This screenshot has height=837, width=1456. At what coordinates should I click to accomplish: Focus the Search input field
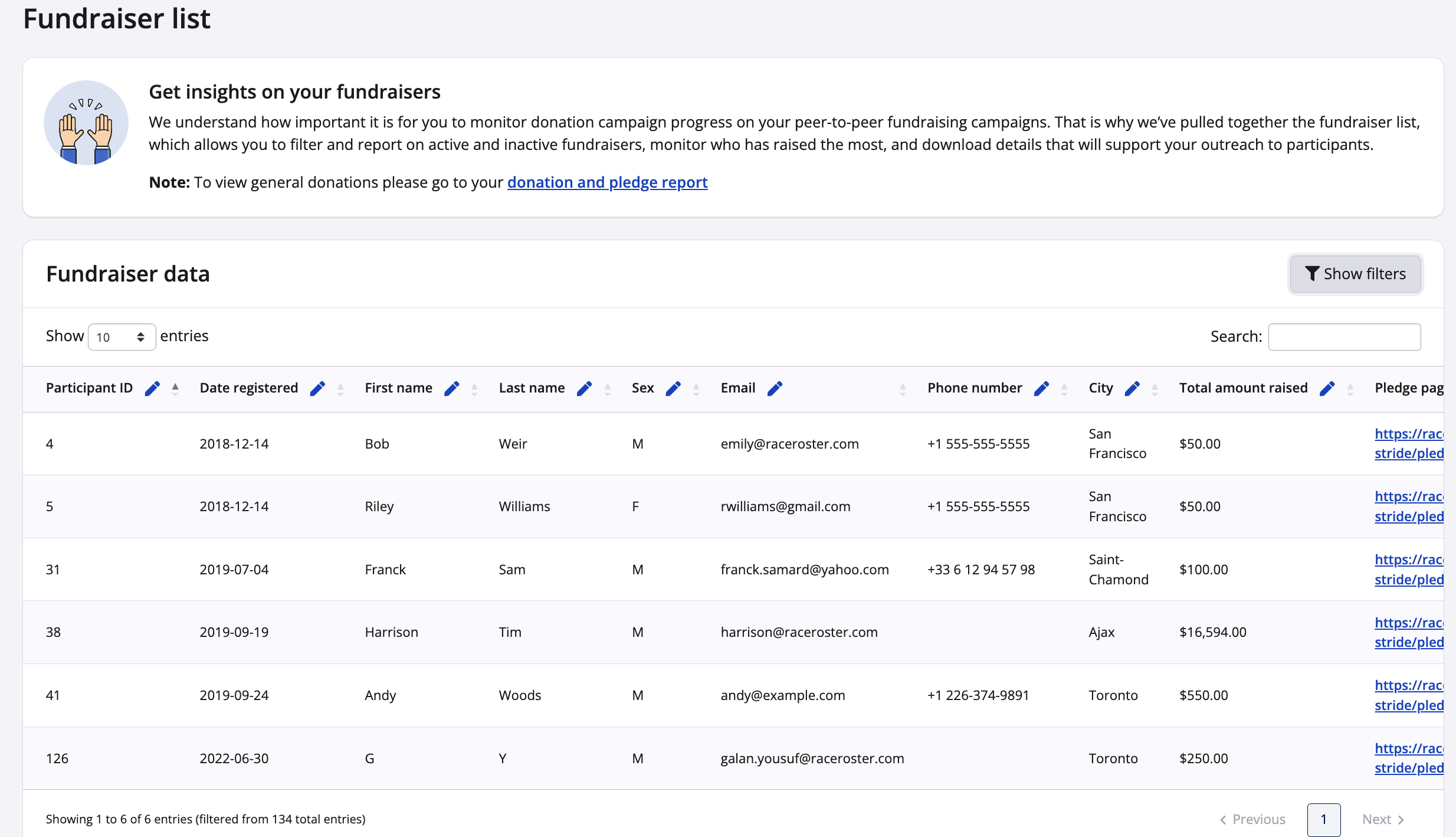pos(1344,337)
